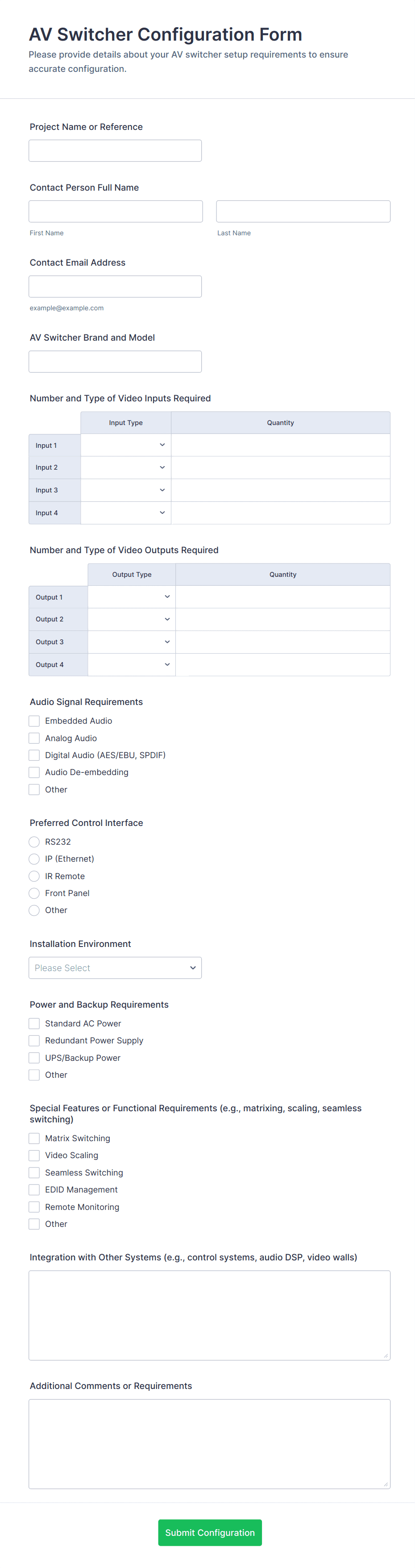Check the Matrix Switching feature
415x1568 pixels.
(34, 1138)
